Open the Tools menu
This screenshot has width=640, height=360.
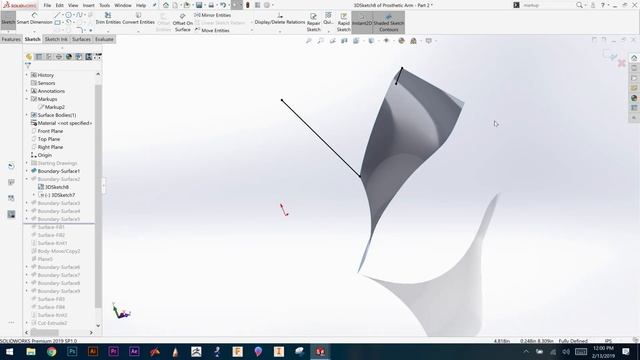[104, 5]
